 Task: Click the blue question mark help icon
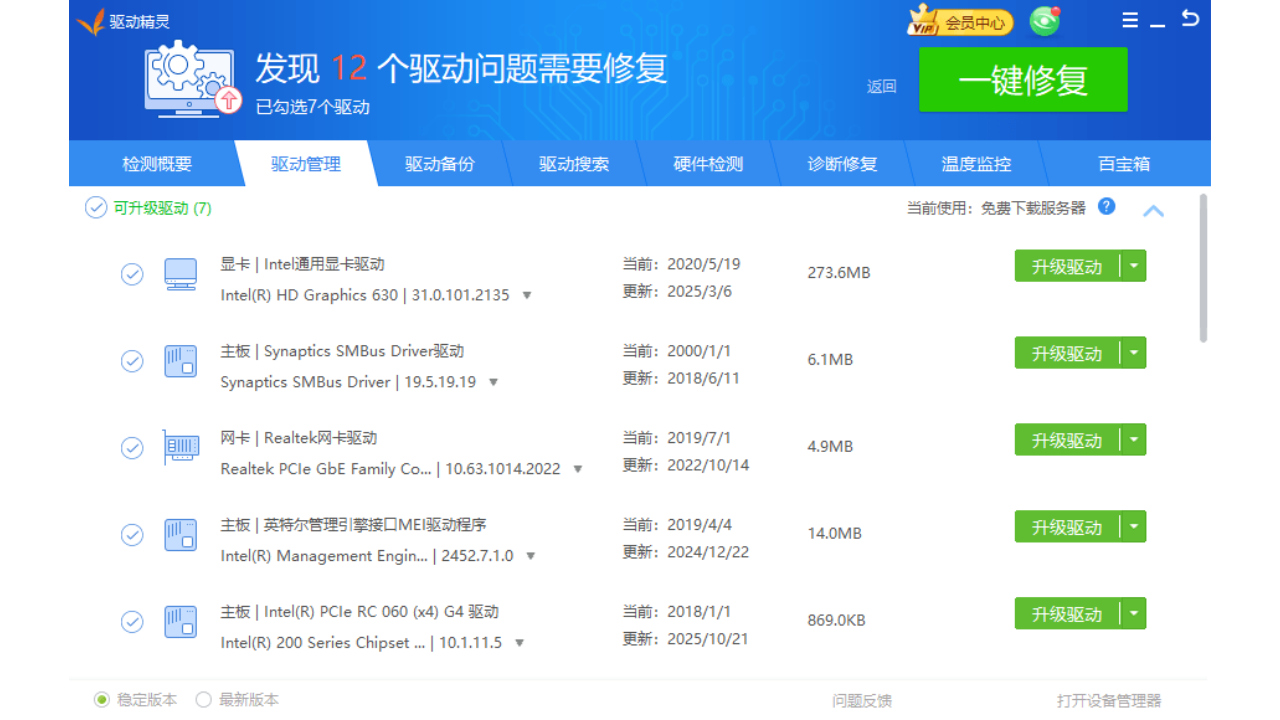pyautogui.click(x=1106, y=206)
